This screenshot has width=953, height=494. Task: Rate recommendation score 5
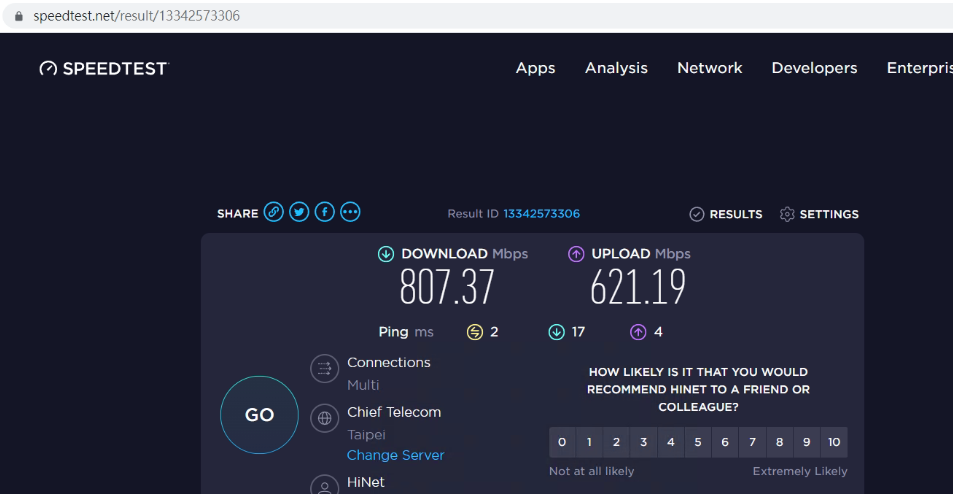(698, 442)
